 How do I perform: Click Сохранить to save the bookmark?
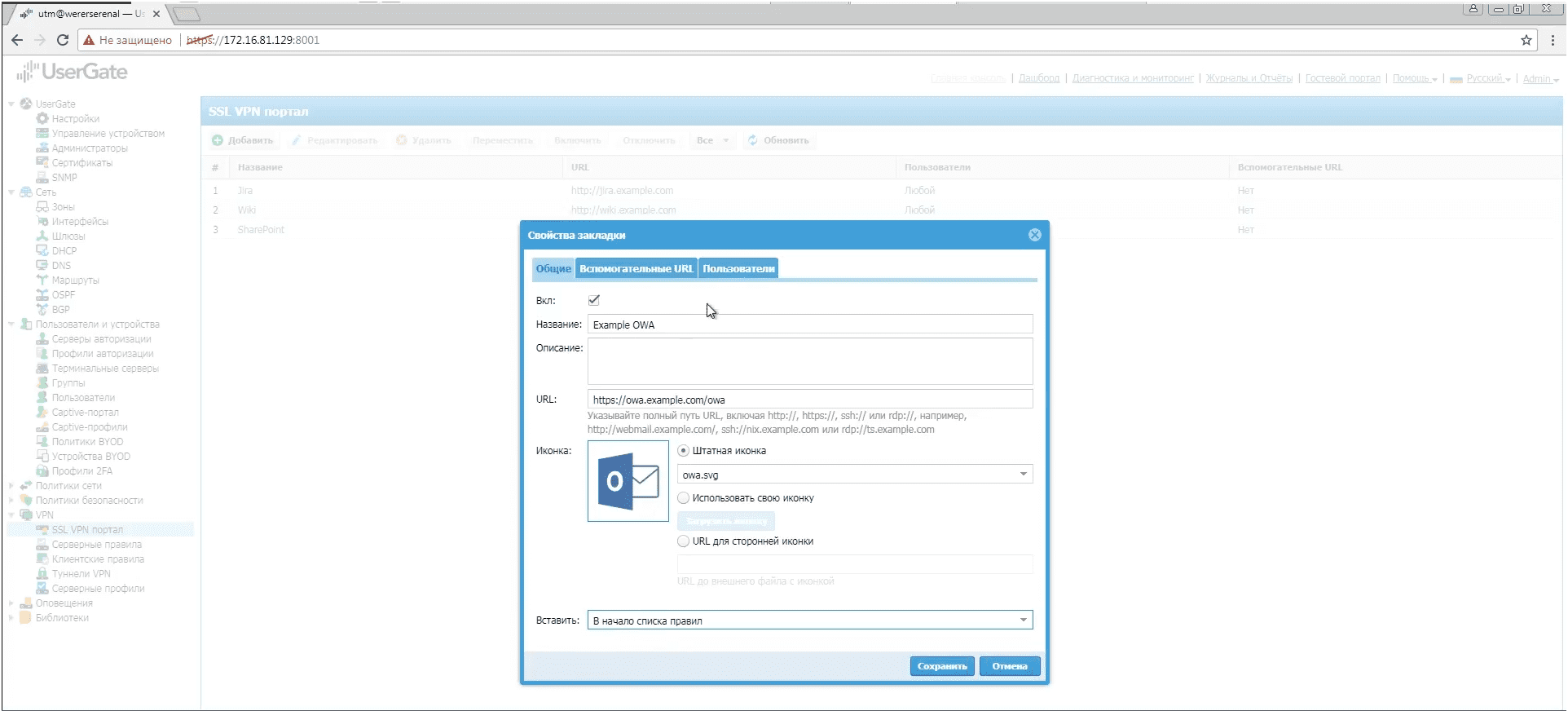click(942, 666)
